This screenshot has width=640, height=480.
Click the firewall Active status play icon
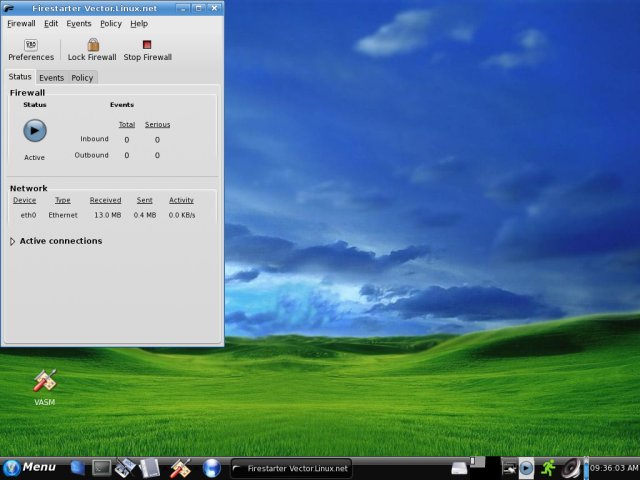tap(35, 130)
